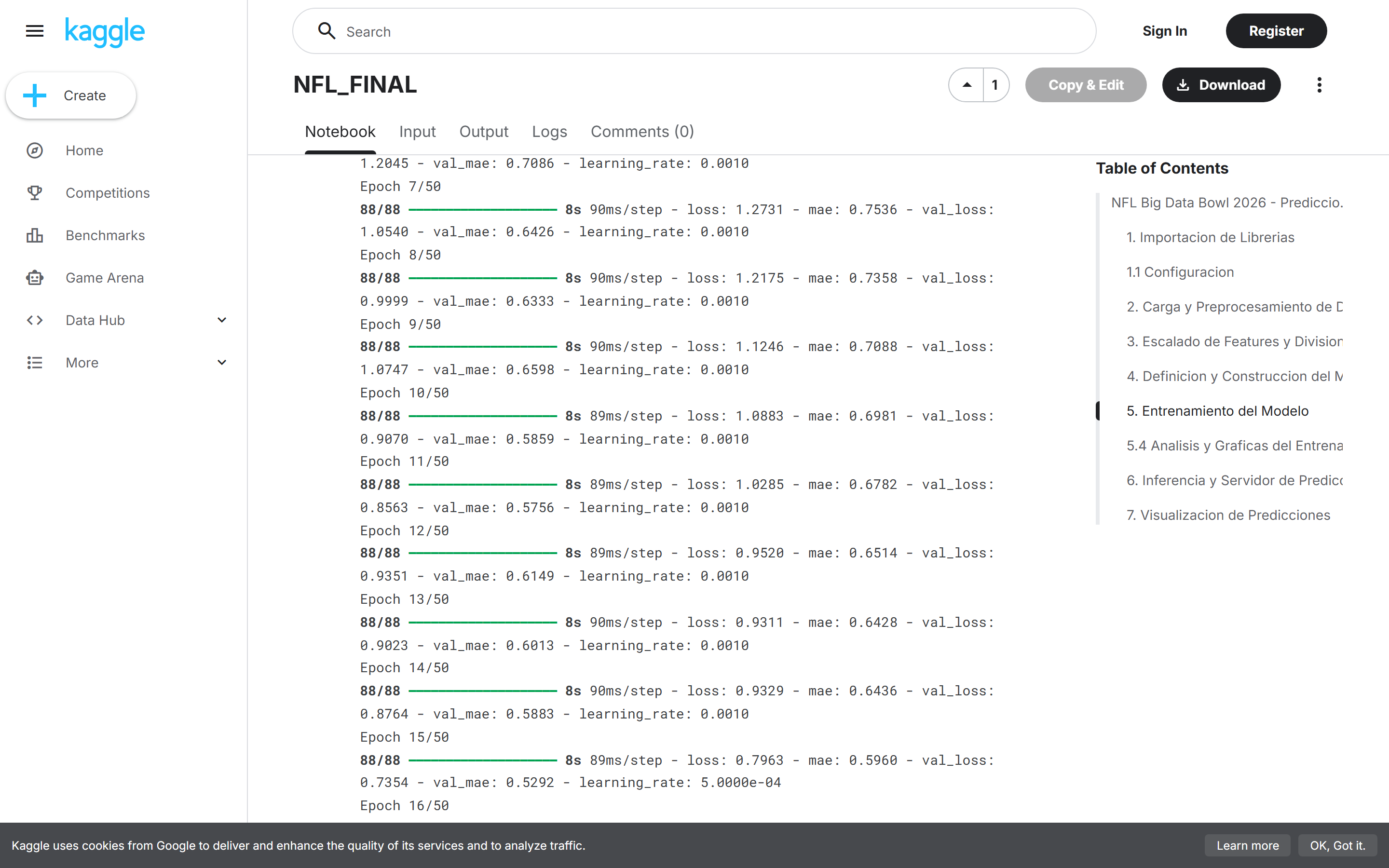Screen dimensions: 1389x868
Task: Open the three-dot notebook options menu
Action: point(1319,85)
